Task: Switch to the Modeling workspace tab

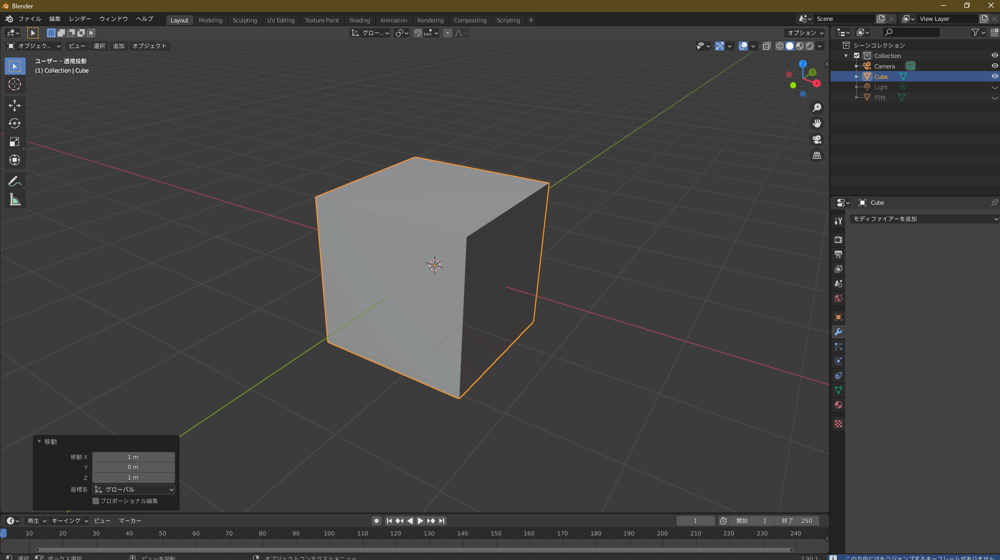Action: pos(210,20)
